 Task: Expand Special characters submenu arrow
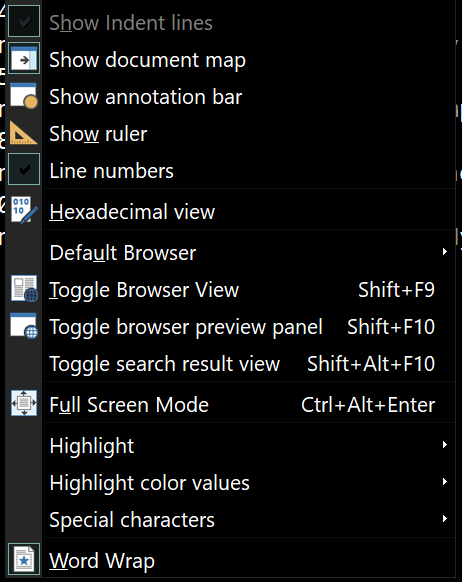pyautogui.click(x=445, y=519)
